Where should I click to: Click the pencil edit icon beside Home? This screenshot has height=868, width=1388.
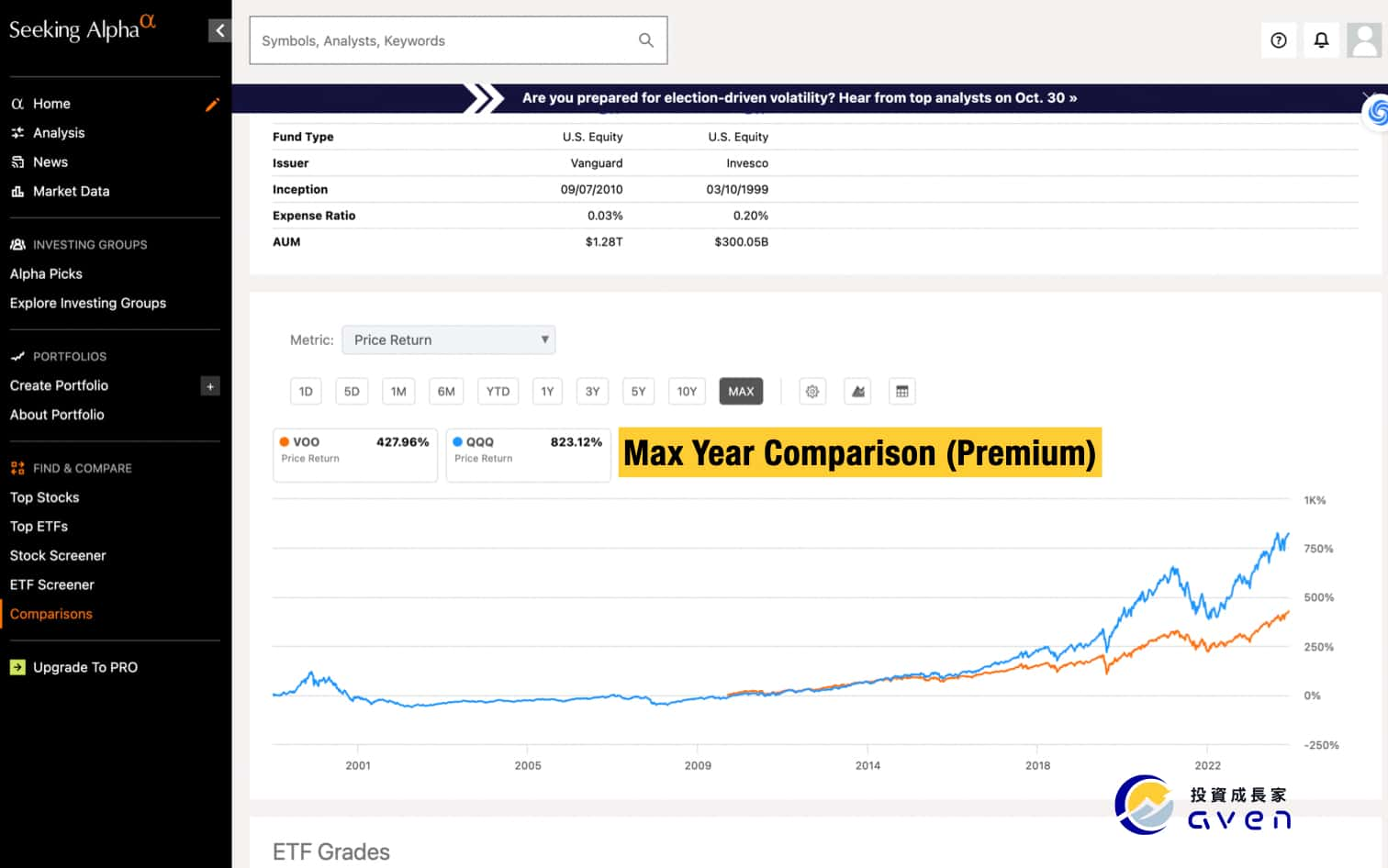point(212,105)
